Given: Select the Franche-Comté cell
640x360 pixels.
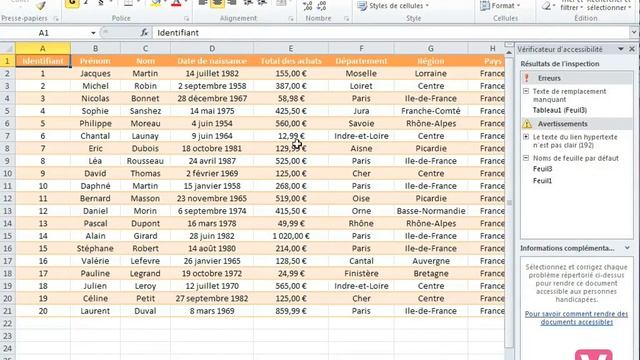Looking at the screenshot, I should (x=431, y=111).
